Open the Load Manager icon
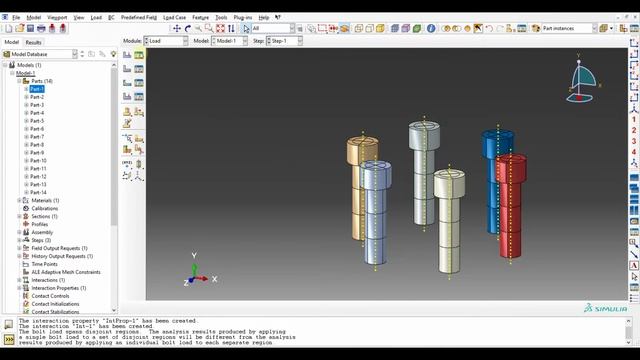The image size is (640, 360). [x=139, y=55]
